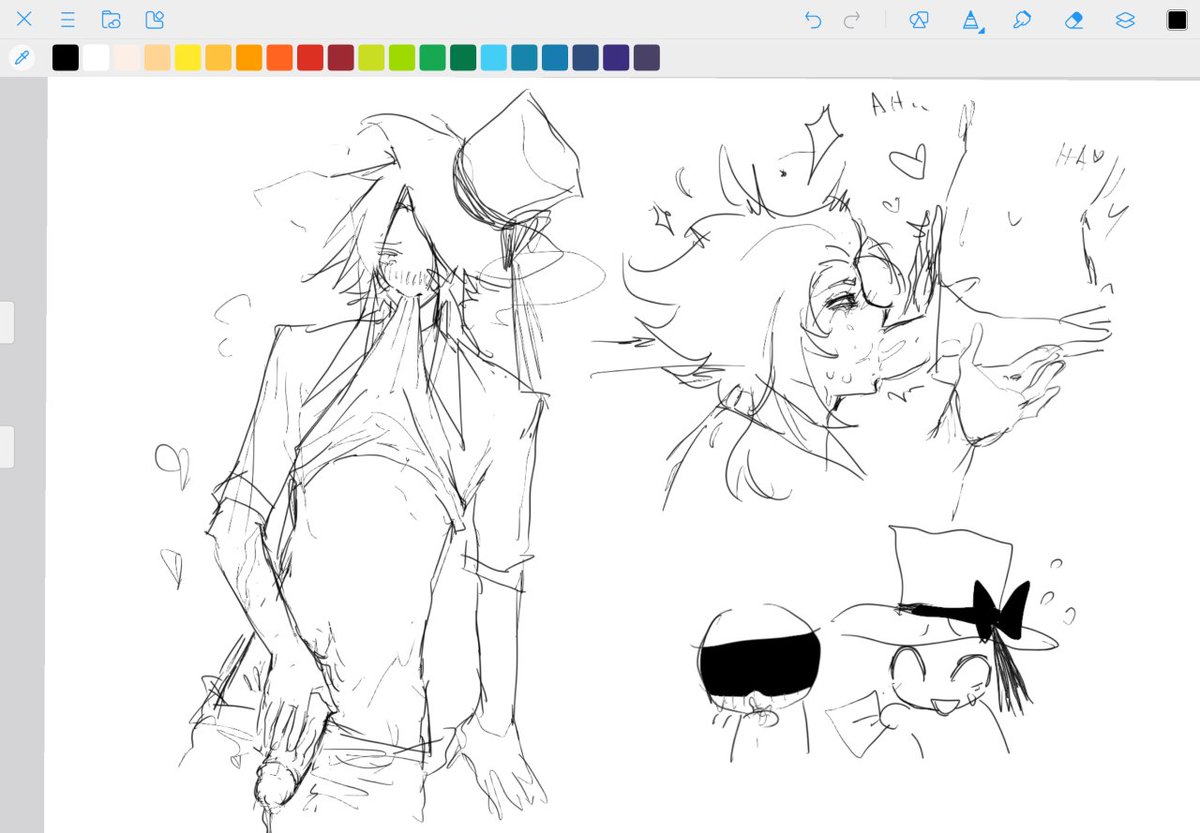
Task: Click the export/save document icon
Action: (154, 19)
